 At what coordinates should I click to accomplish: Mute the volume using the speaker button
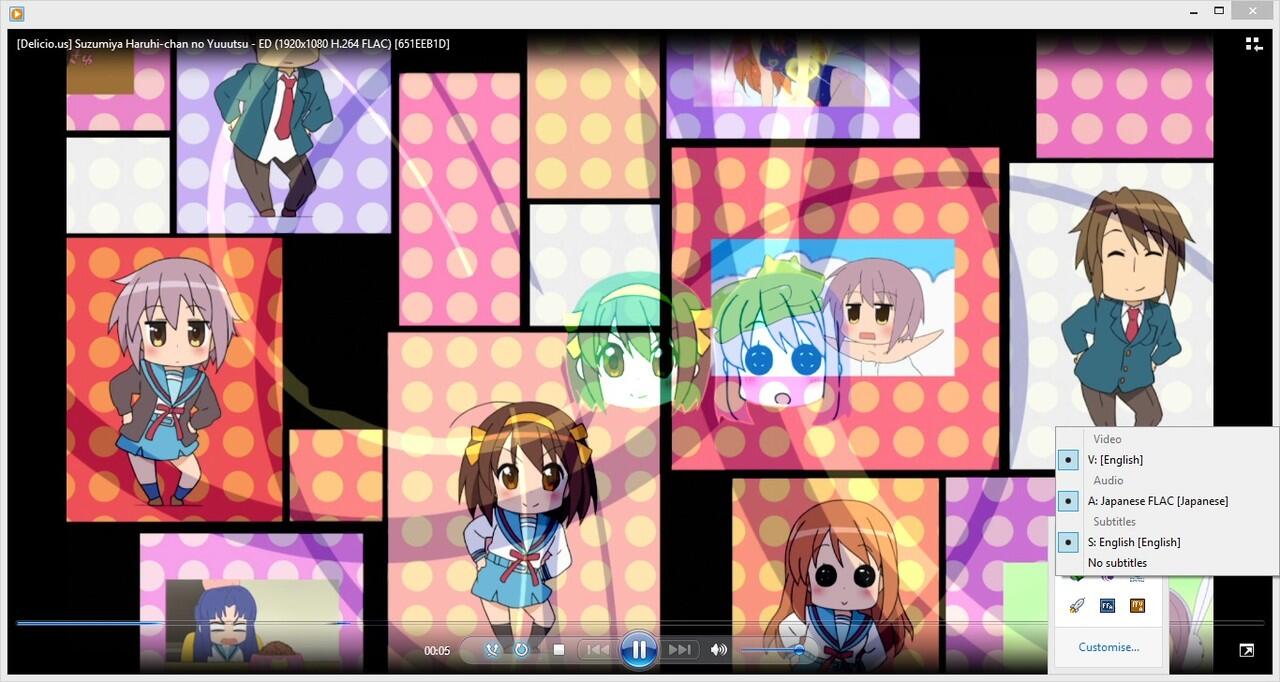pyautogui.click(x=718, y=650)
